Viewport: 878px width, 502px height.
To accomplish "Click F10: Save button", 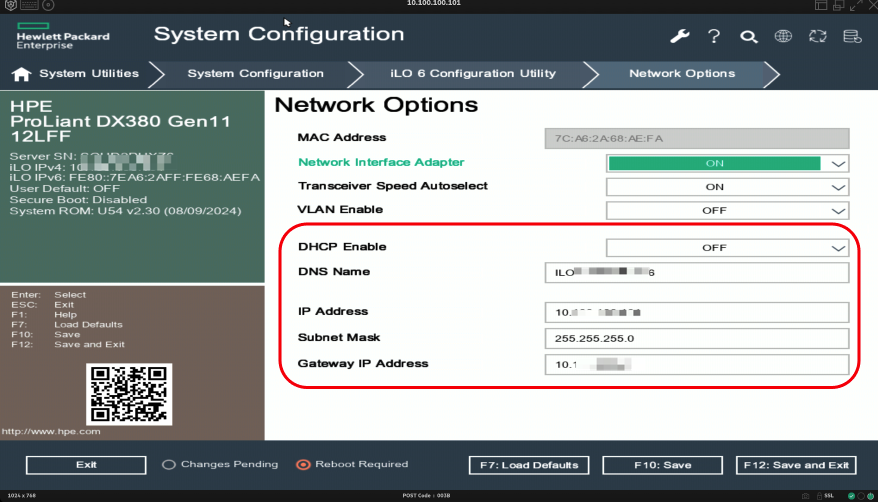I will [x=662, y=465].
